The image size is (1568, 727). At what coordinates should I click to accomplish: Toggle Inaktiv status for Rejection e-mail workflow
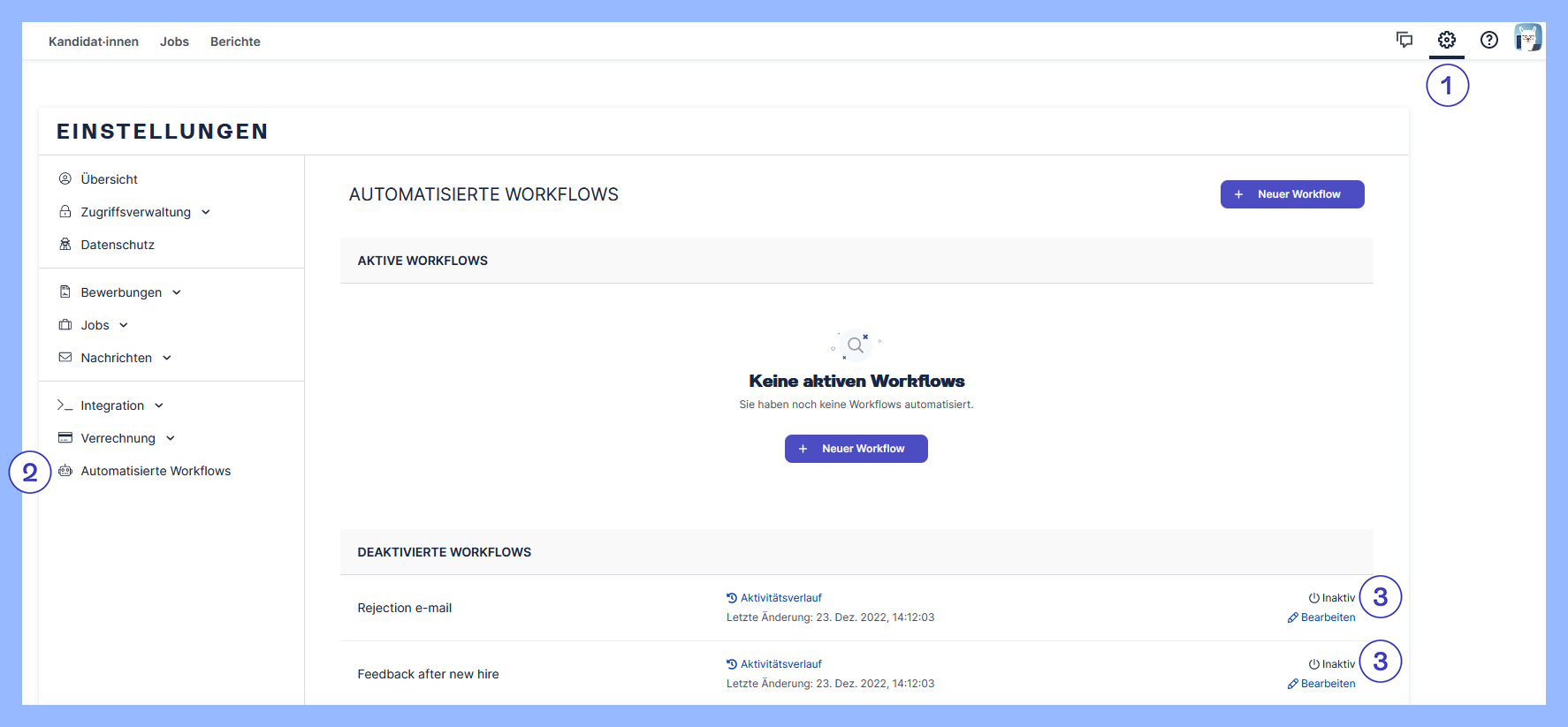(x=1332, y=598)
